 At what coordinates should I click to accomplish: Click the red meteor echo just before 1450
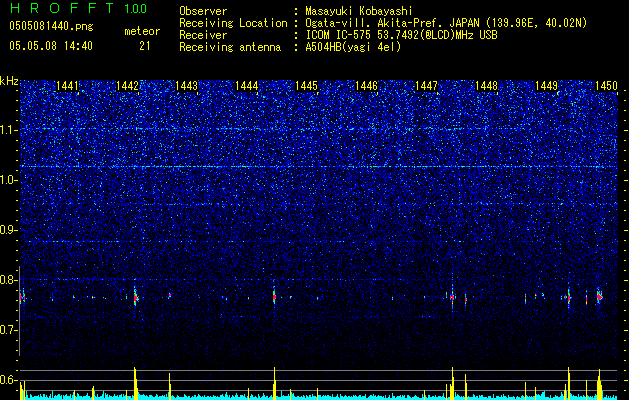coord(599,297)
